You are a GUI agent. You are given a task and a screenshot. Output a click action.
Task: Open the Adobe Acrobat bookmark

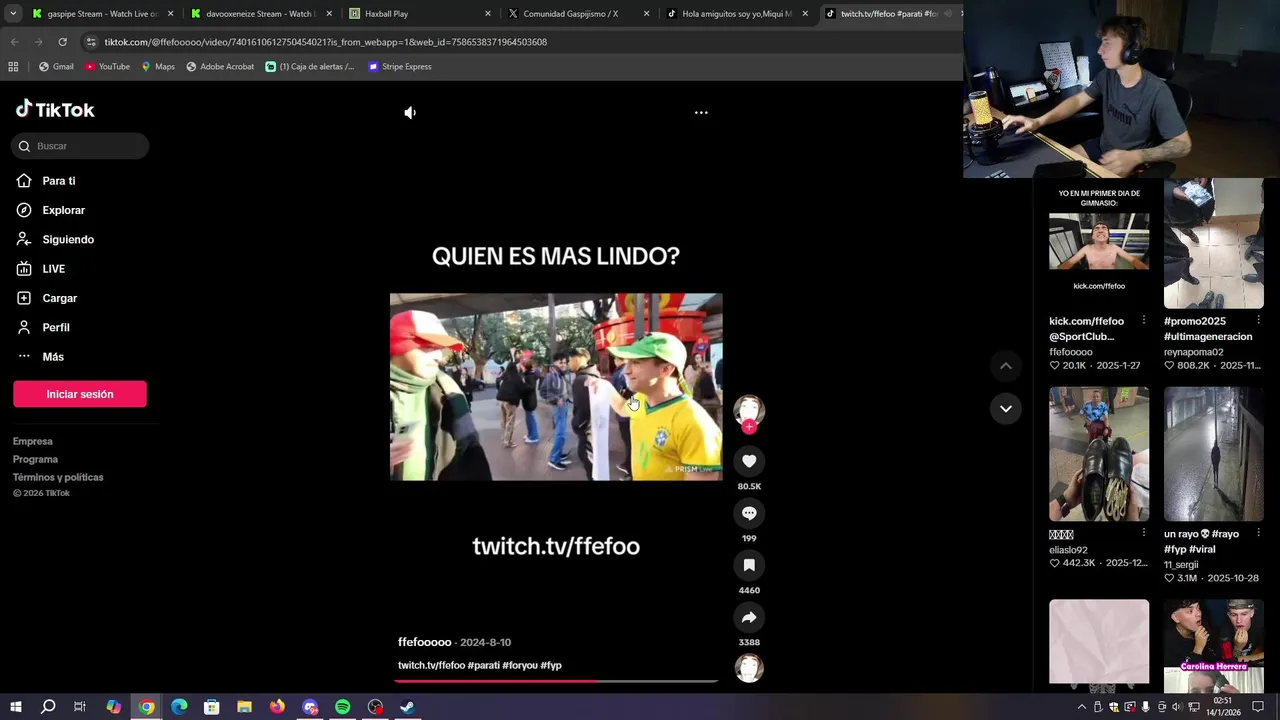220,67
